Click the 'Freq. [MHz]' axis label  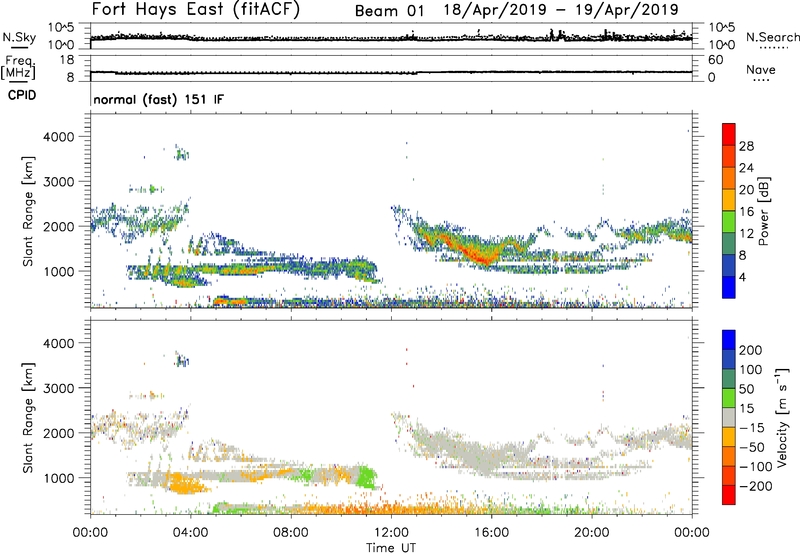pyautogui.click(x=19, y=68)
